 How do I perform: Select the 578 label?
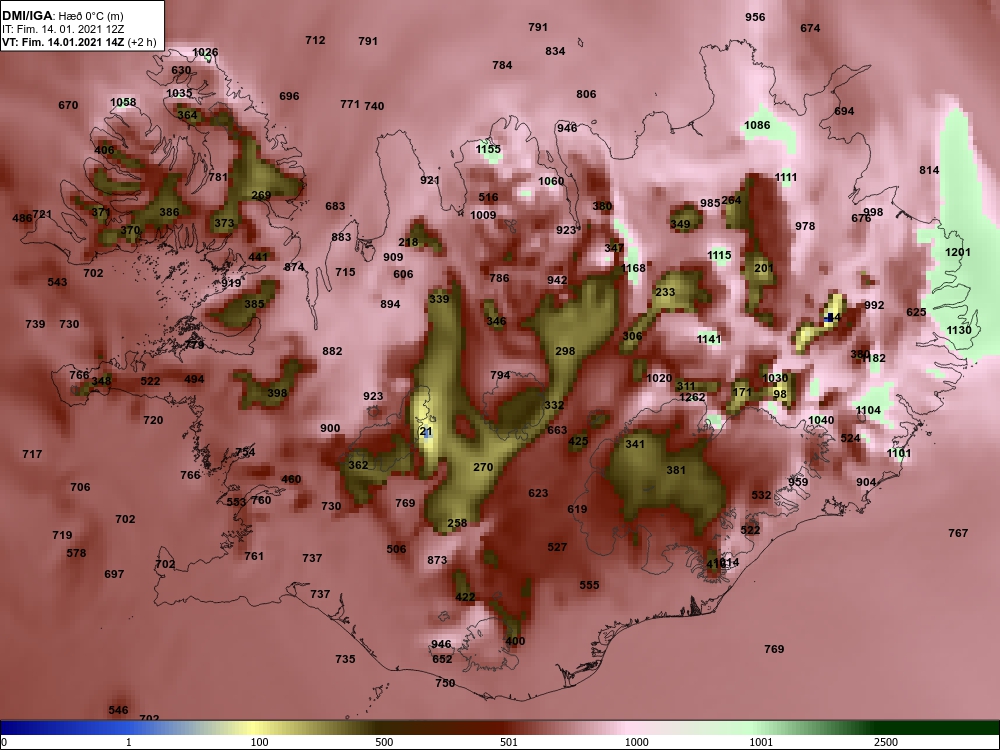(x=76, y=553)
